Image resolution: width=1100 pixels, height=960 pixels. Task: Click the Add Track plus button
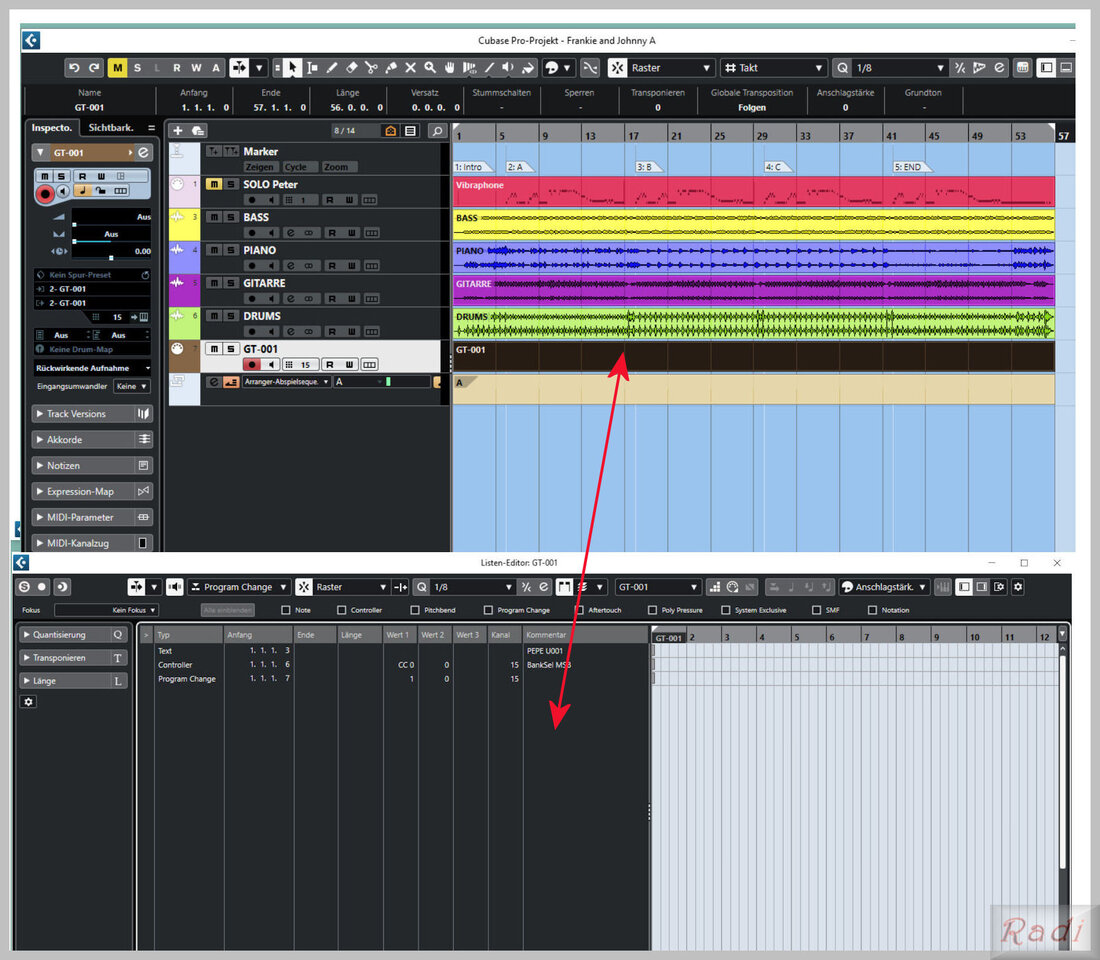[x=178, y=131]
